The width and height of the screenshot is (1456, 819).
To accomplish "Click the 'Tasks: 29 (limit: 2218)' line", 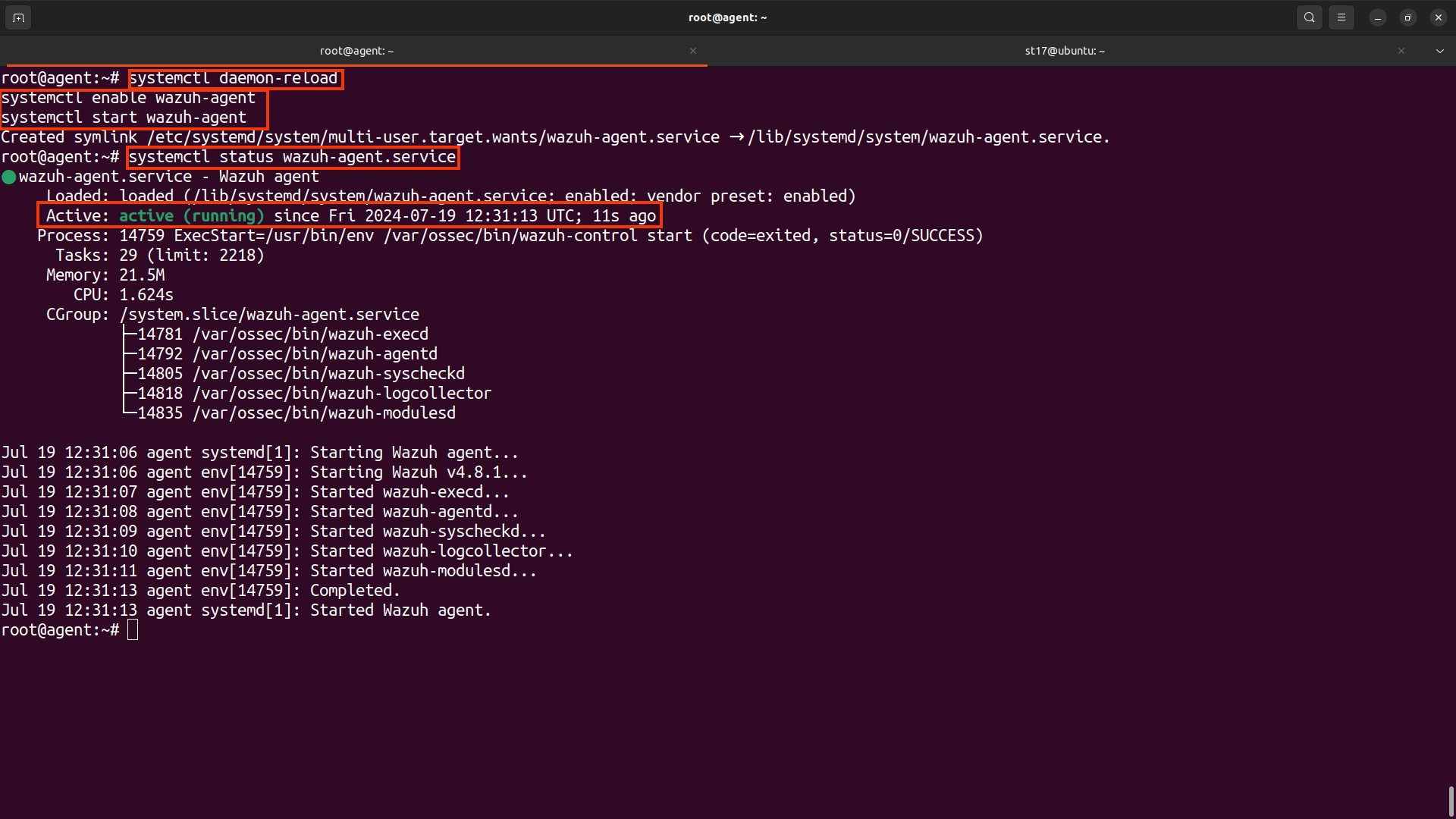I will click(x=160, y=256).
